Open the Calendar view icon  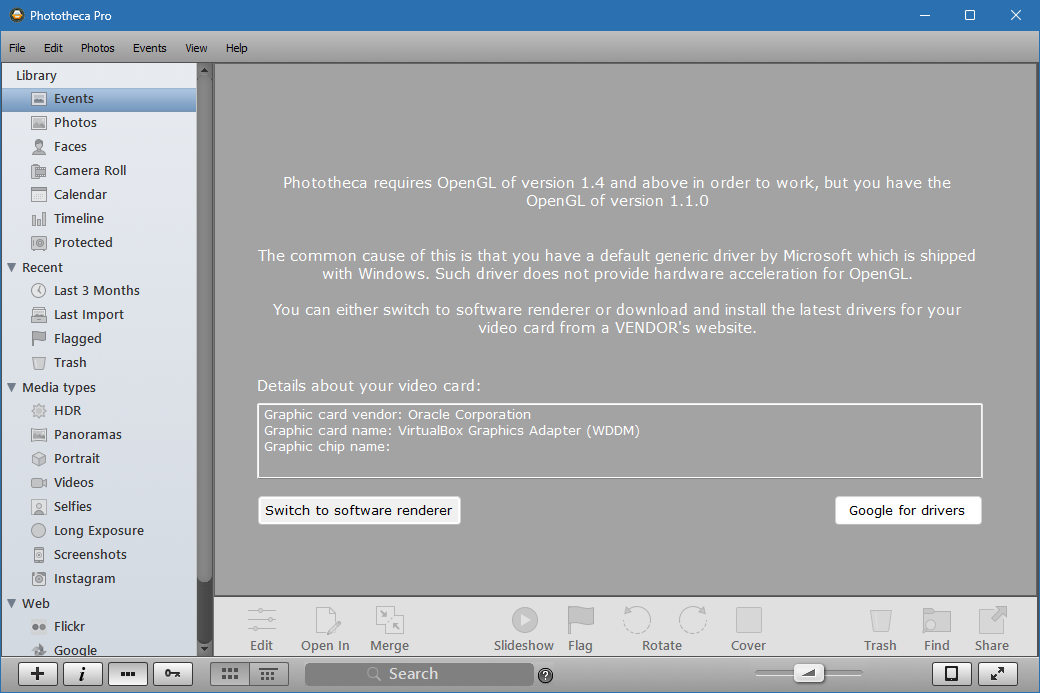[x=39, y=195]
